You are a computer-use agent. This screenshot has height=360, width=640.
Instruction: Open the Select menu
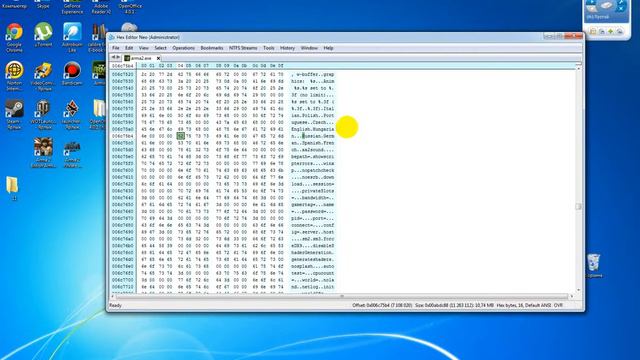pos(160,48)
